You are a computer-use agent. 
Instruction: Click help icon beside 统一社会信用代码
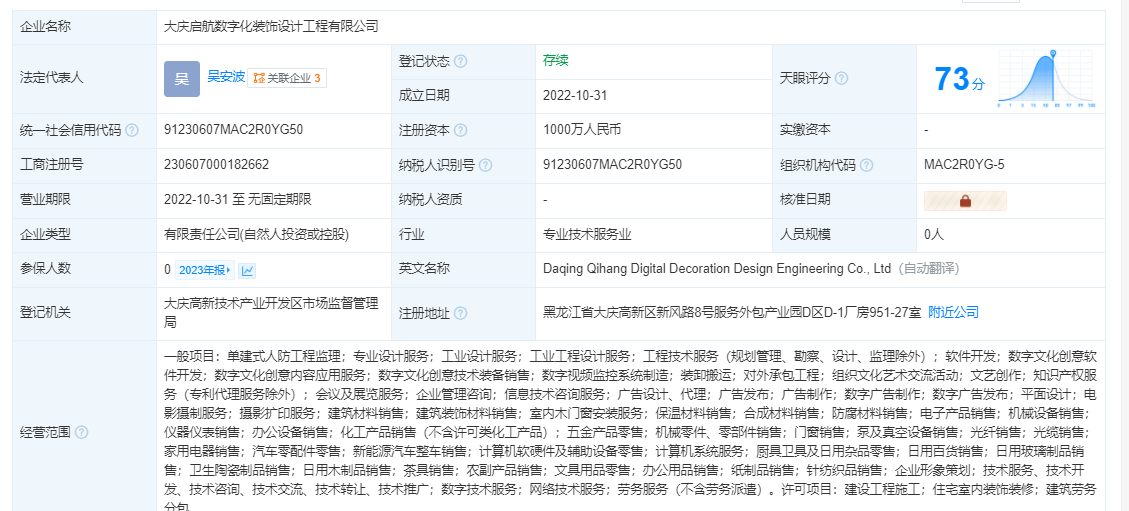pos(132,130)
